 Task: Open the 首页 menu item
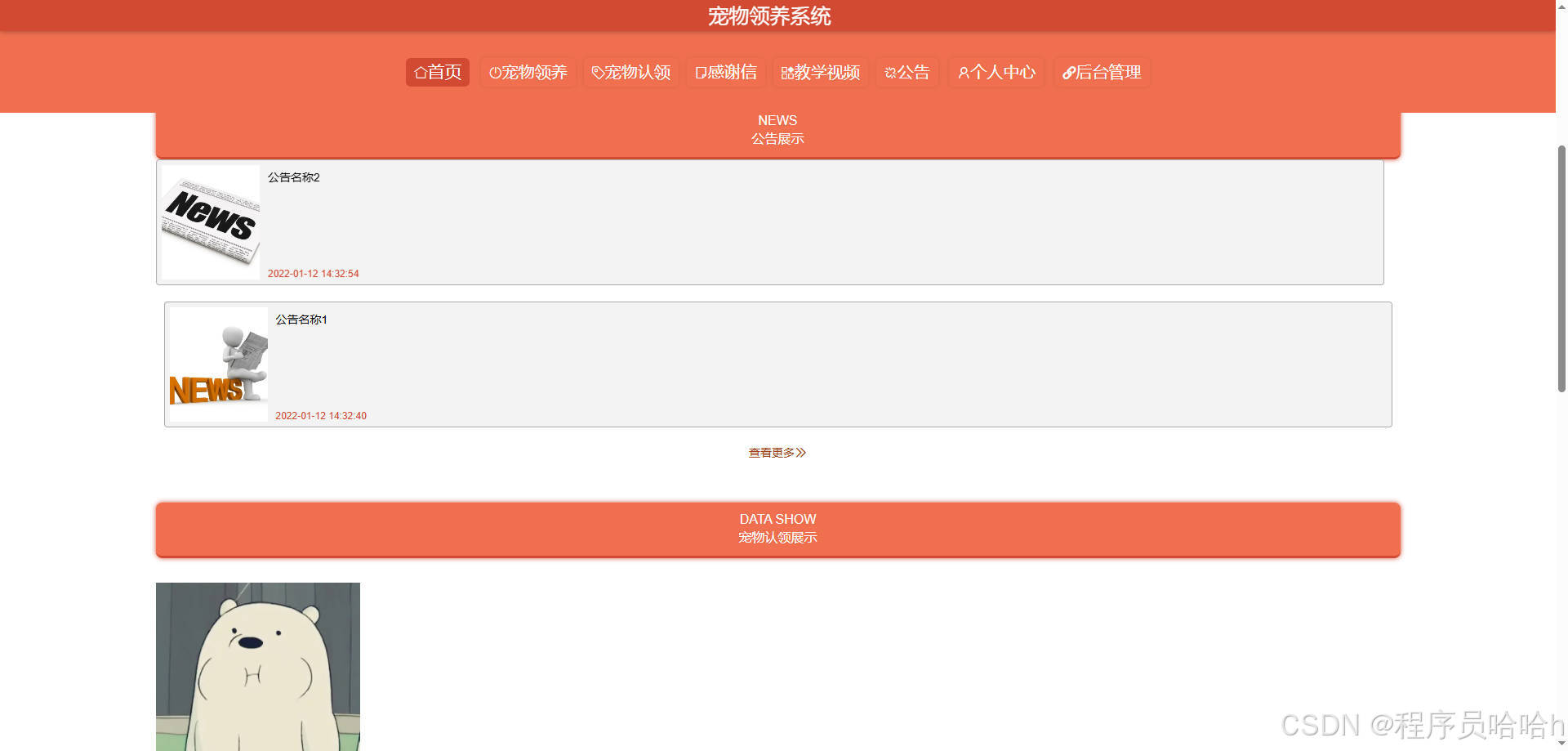438,72
